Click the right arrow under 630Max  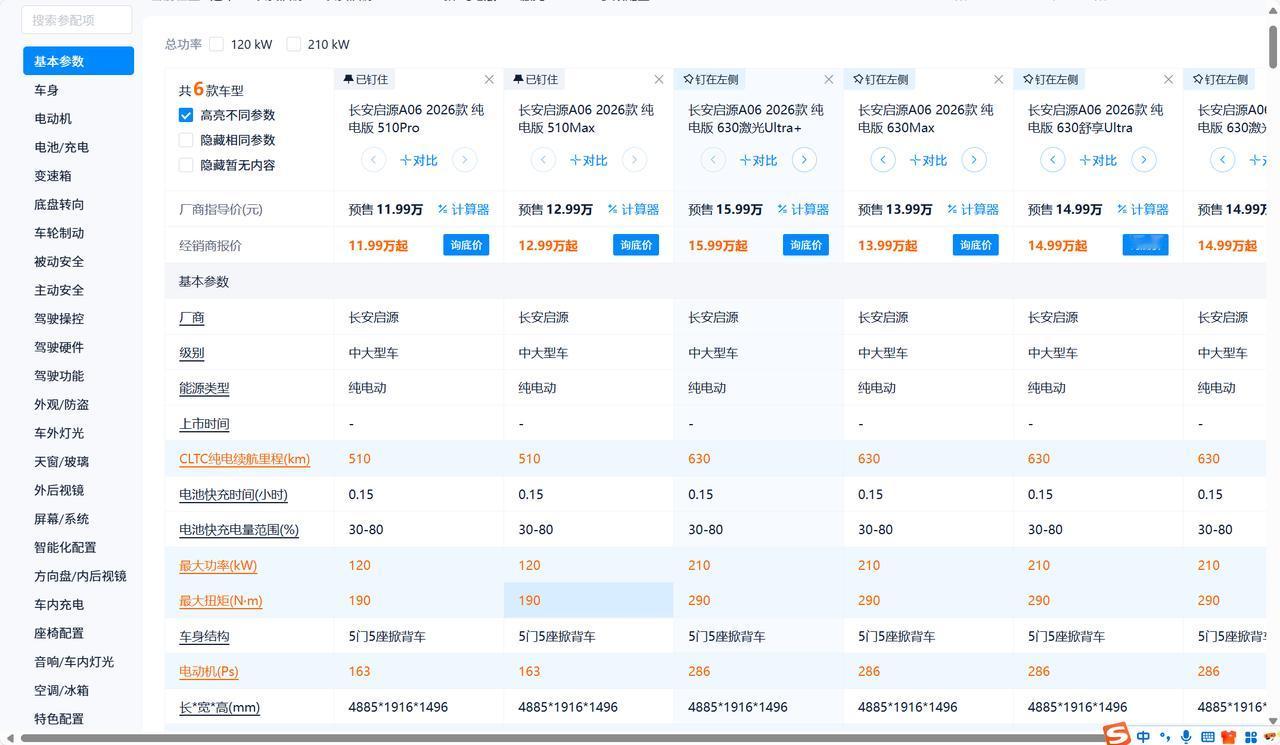pyautogui.click(x=974, y=159)
